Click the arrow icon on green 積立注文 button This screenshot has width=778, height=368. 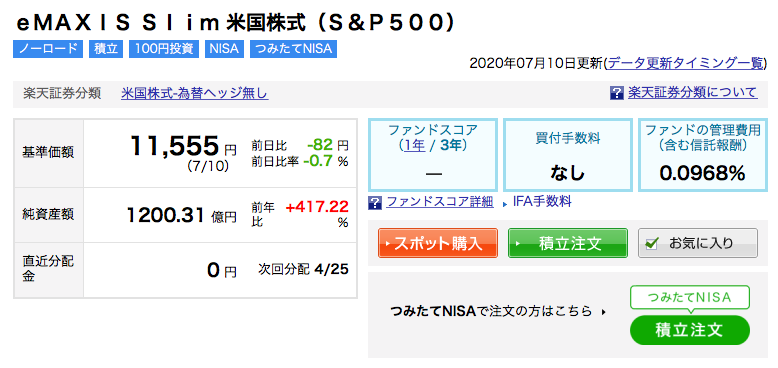(x=519, y=244)
